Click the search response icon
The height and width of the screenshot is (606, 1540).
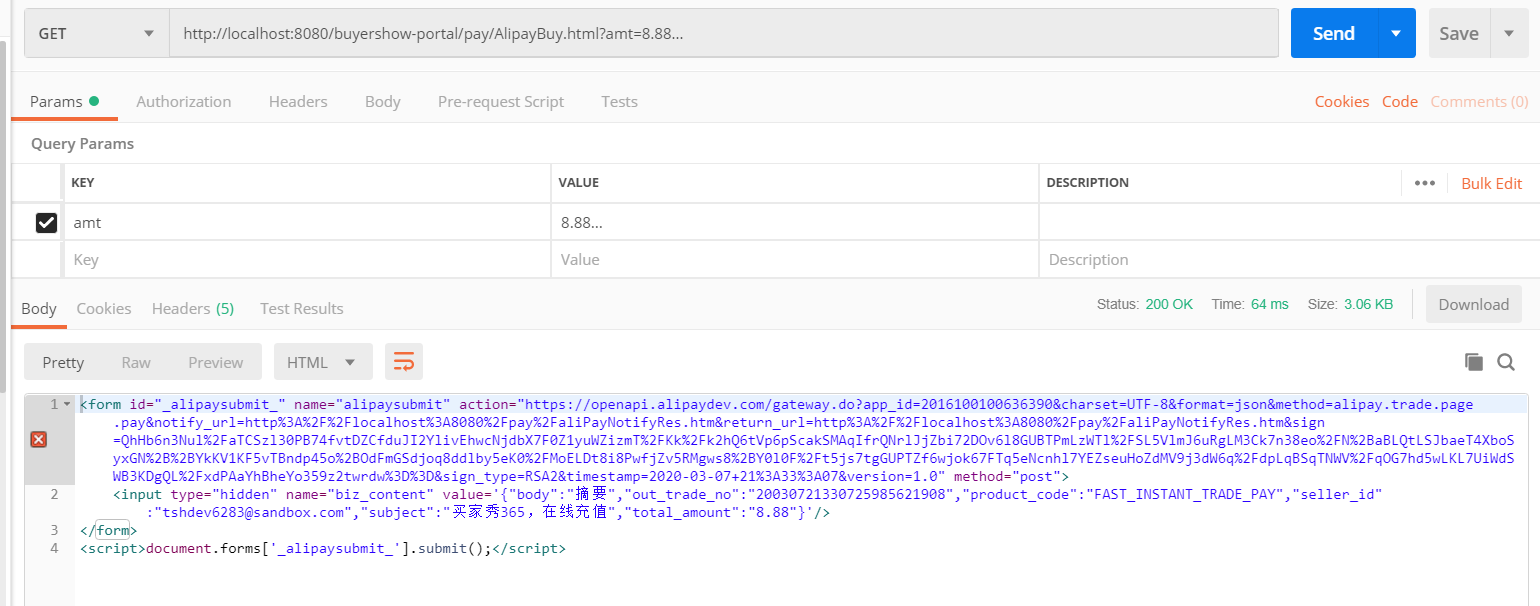tap(1505, 362)
